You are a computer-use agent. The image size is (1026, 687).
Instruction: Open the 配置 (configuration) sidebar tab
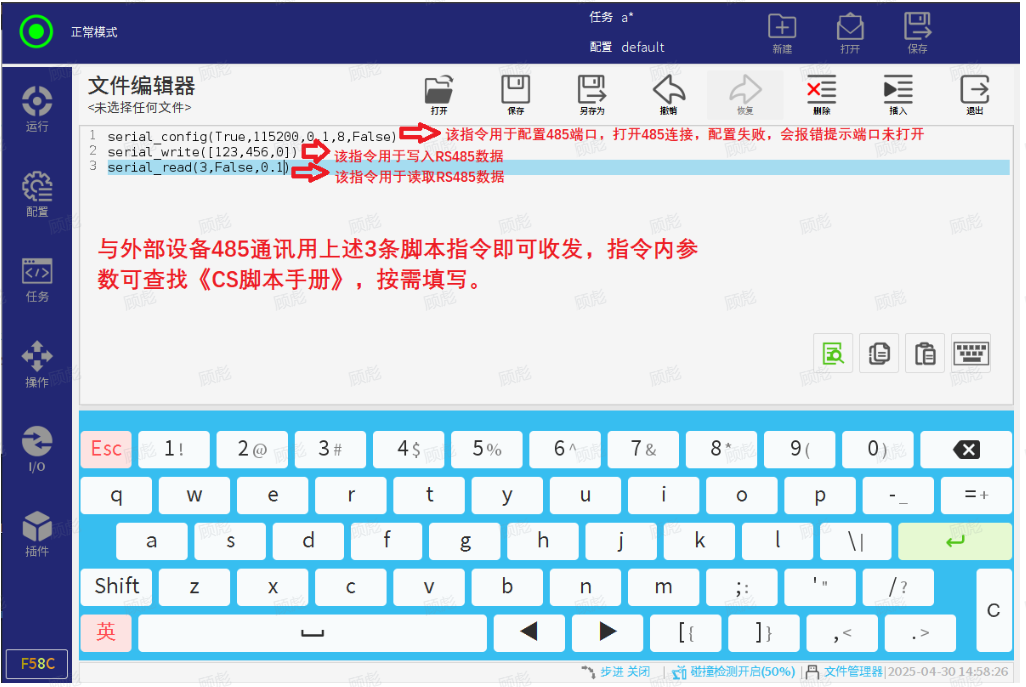point(37,194)
